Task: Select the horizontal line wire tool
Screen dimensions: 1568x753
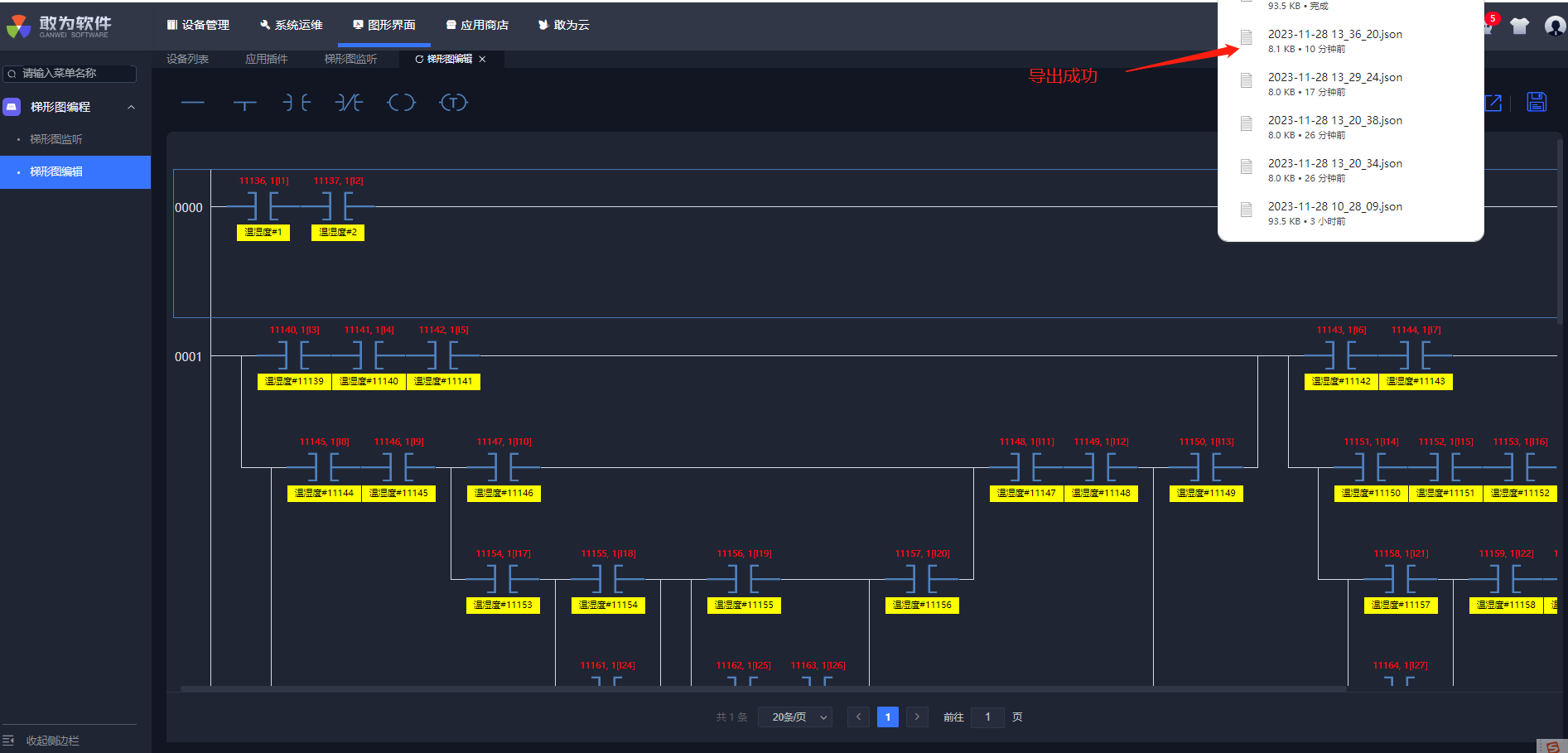Action: tap(192, 103)
